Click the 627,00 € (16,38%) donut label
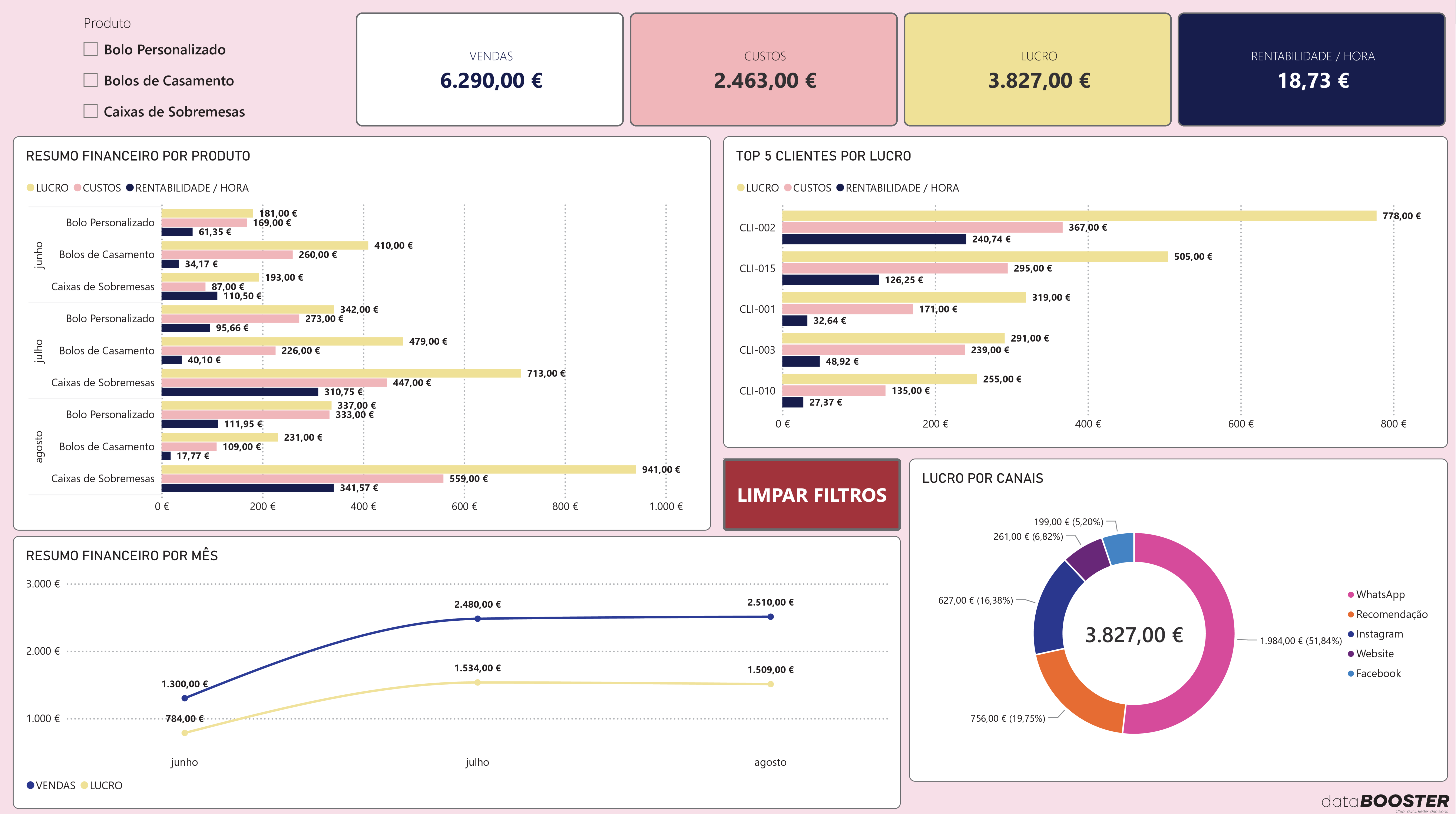Viewport: 1456px width, 814px height. [976, 600]
